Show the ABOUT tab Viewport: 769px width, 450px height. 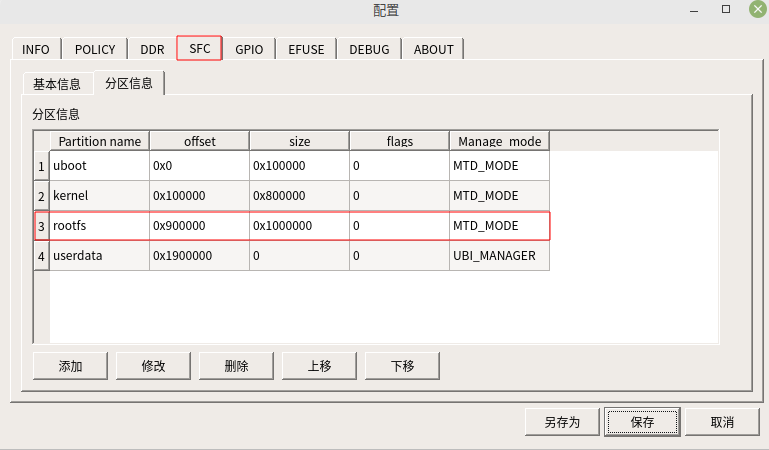click(x=433, y=49)
